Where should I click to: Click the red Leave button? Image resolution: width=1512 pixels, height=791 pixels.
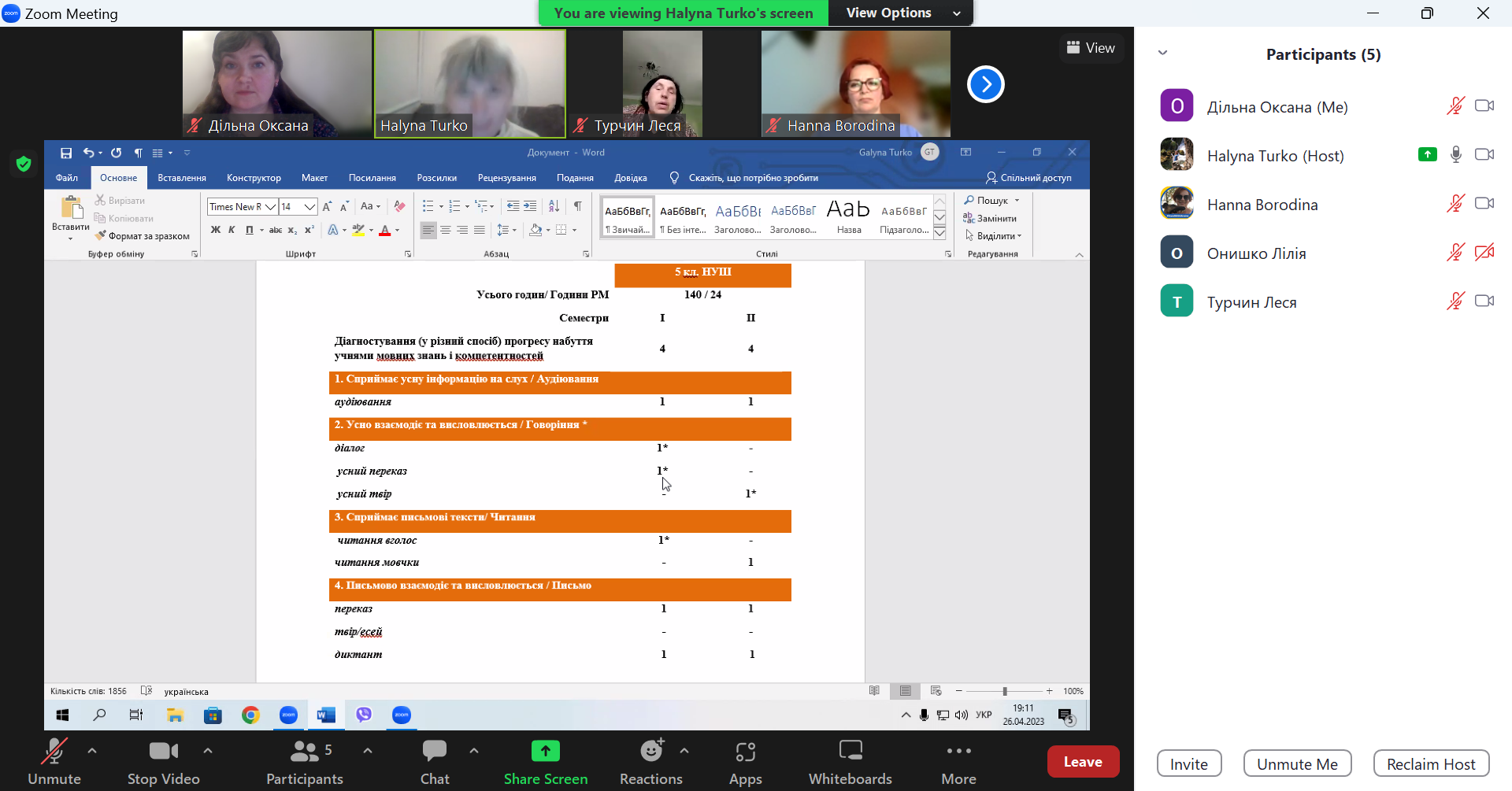pyautogui.click(x=1082, y=761)
